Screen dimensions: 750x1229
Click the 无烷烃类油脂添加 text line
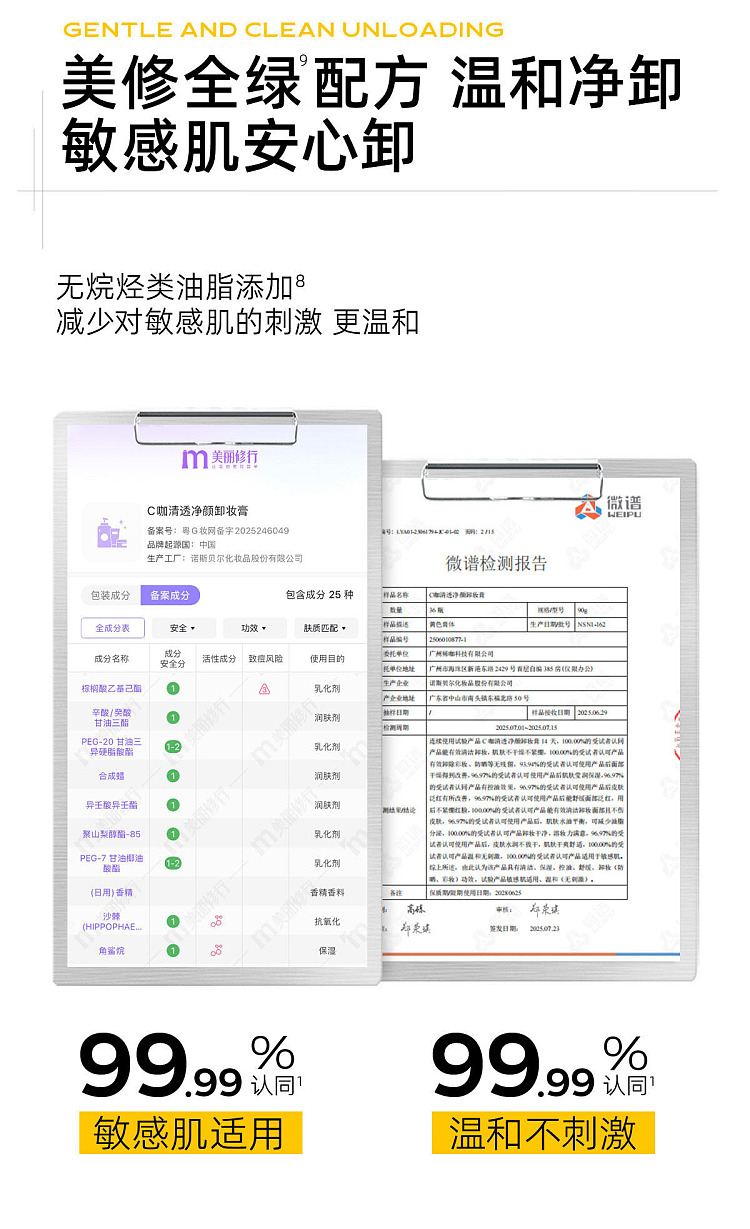pyautogui.click(x=181, y=288)
